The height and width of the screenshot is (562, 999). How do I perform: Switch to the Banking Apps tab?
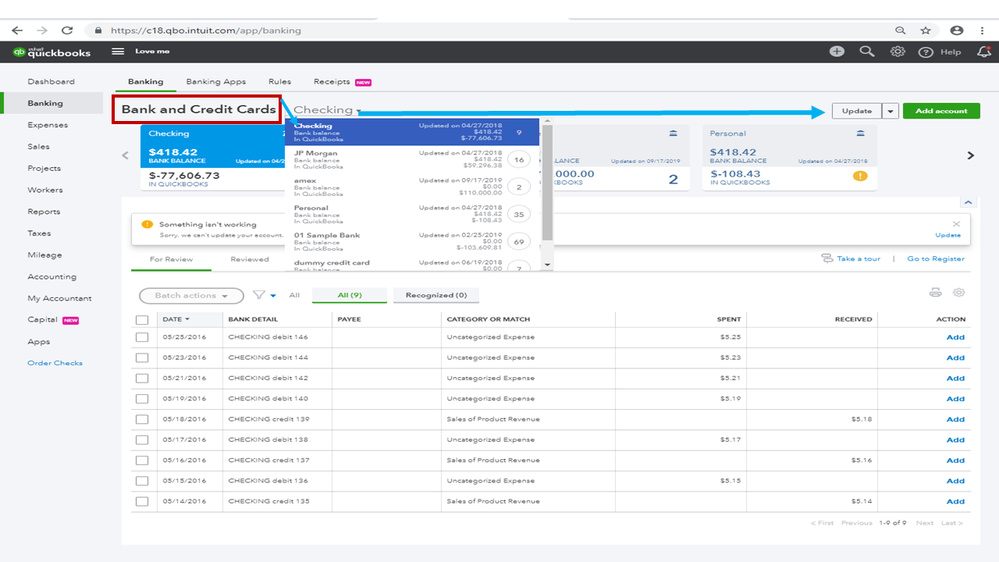pyautogui.click(x=215, y=82)
